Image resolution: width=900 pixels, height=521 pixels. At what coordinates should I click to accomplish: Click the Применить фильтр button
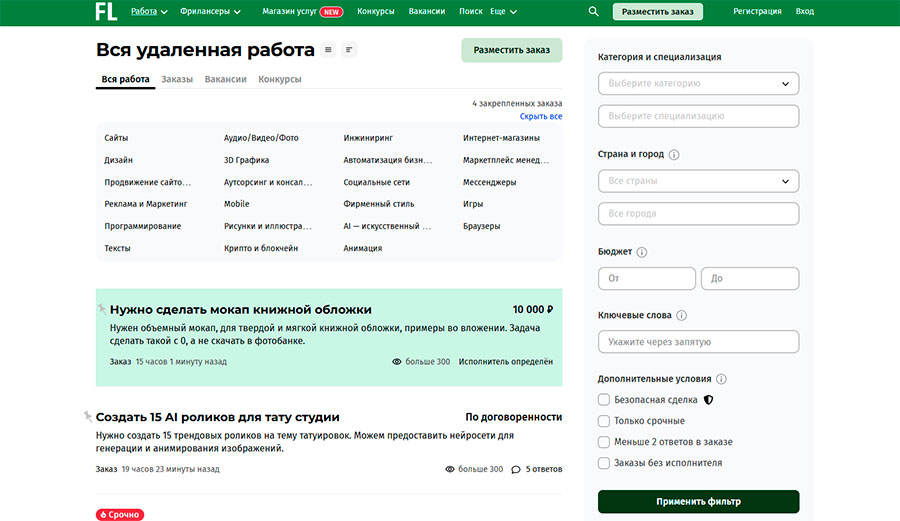coord(699,501)
